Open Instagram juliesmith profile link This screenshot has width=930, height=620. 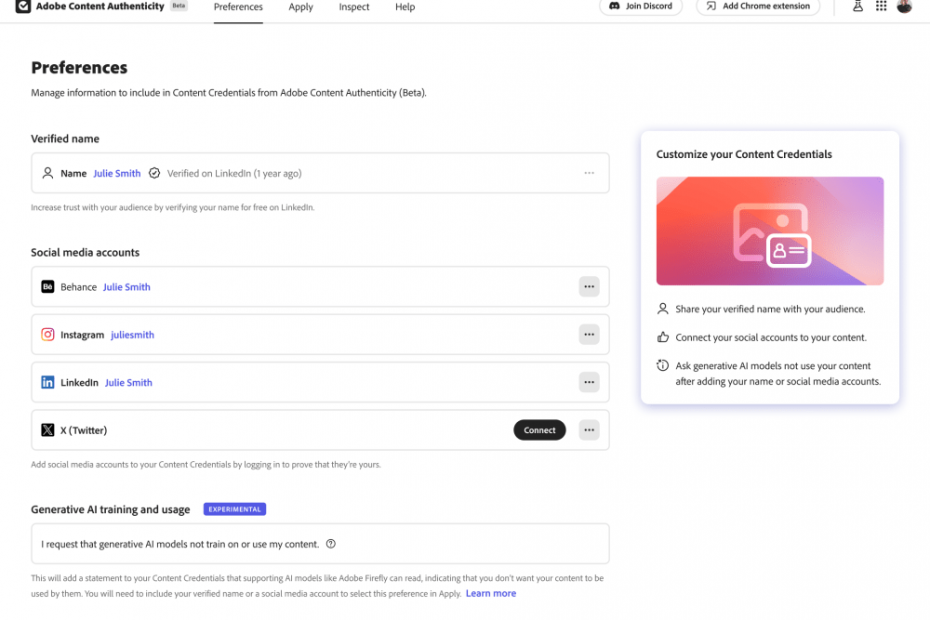pos(132,335)
